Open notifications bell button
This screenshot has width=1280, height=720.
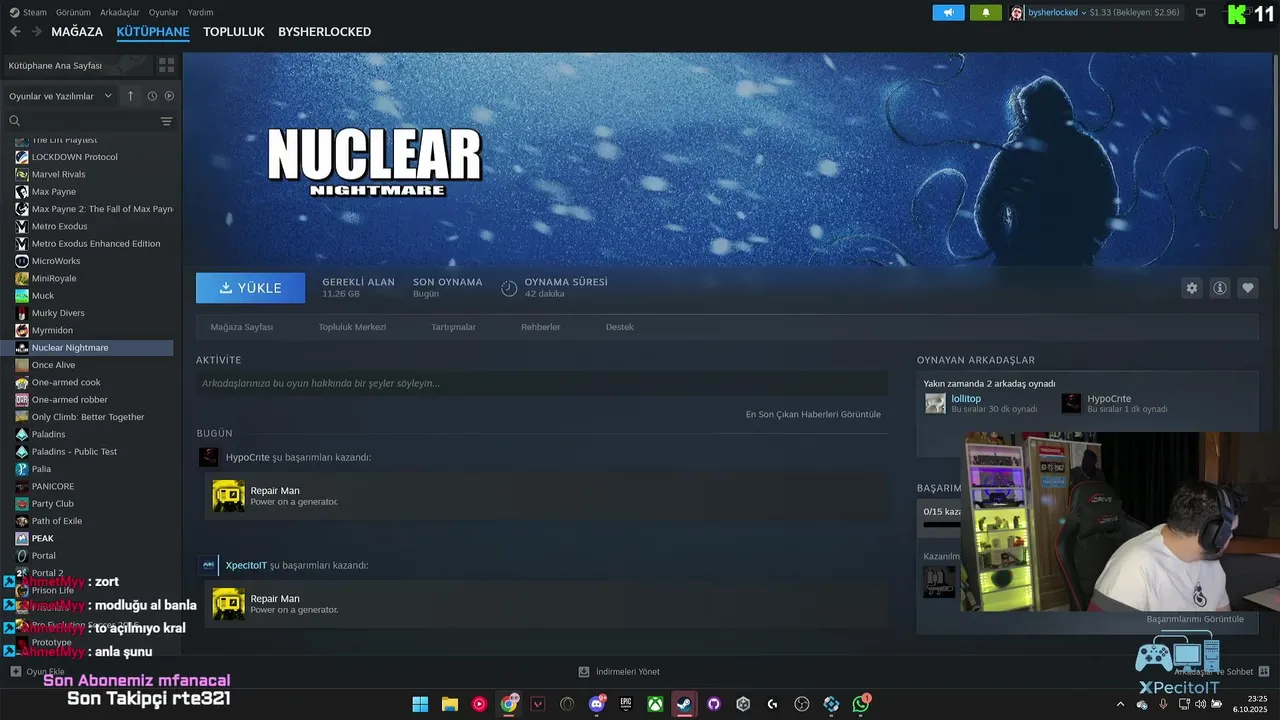coord(985,12)
